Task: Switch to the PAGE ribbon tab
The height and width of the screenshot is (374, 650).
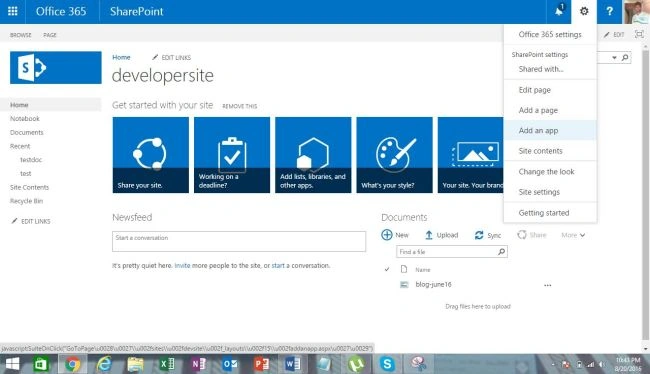Action: pyautogui.click(x=50, y=35)
